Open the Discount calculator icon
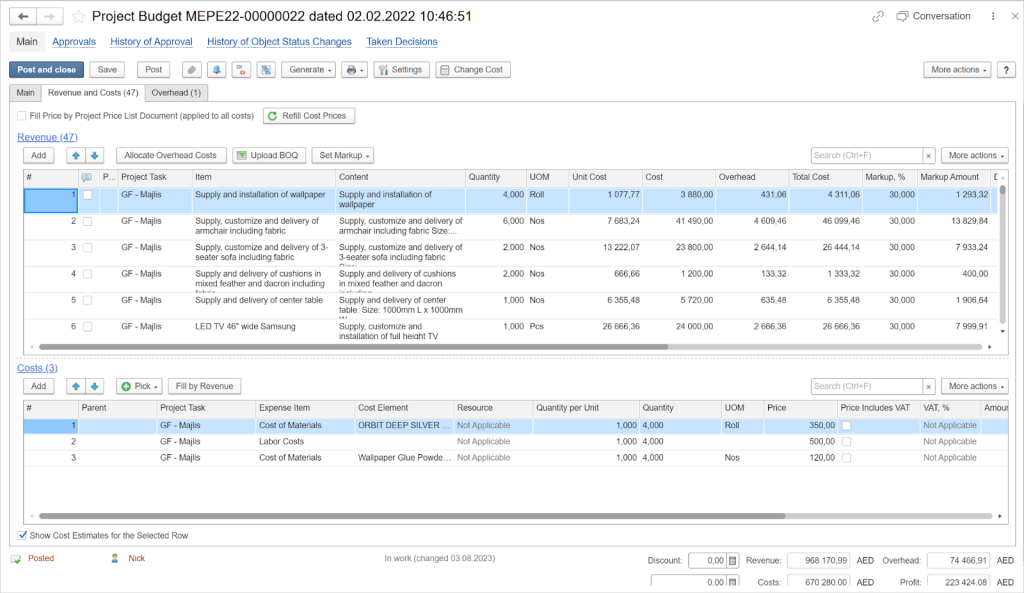 733,560
